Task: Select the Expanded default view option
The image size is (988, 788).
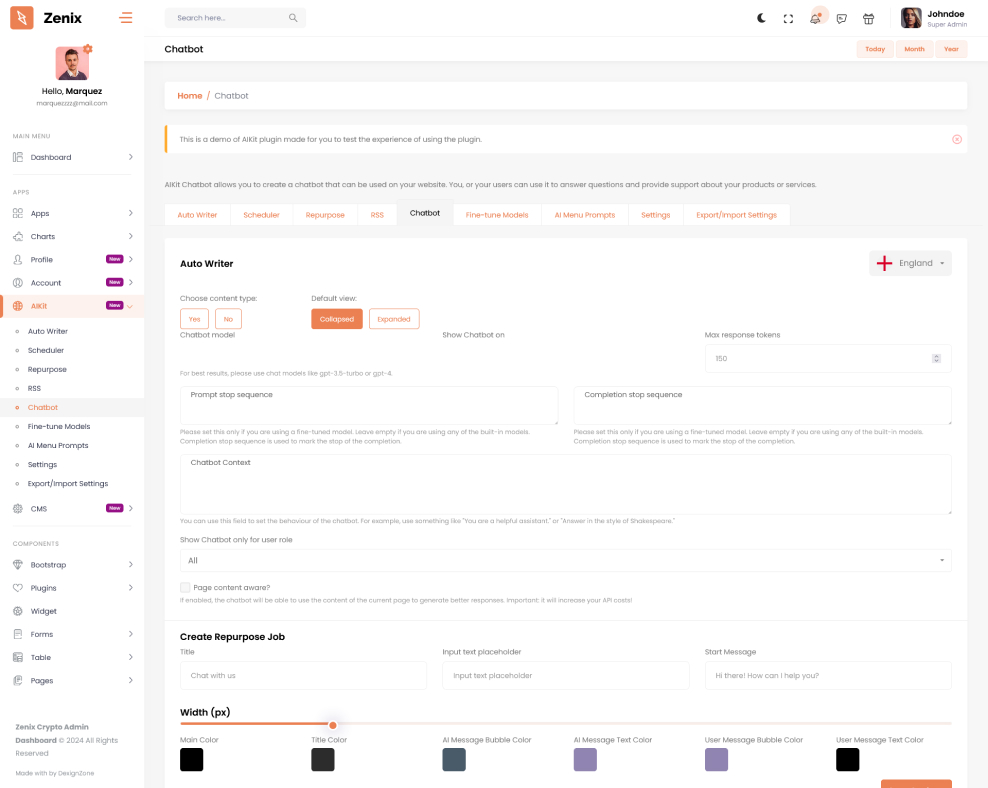Action: click(x=394, y=319)
